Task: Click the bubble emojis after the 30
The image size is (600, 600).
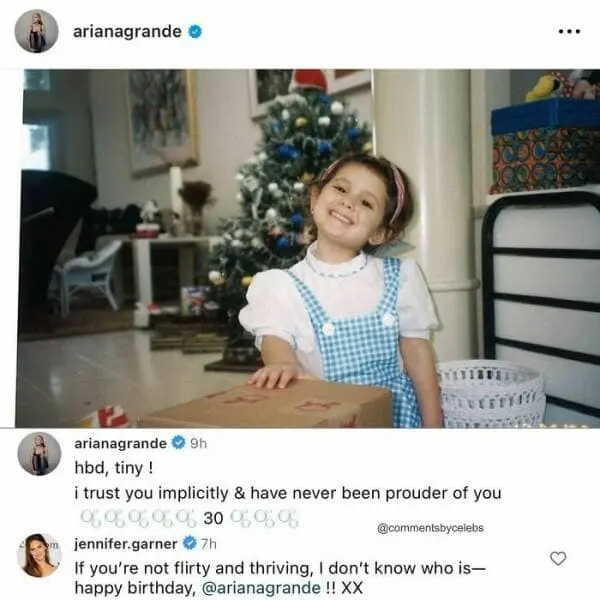Action: [264, 518]
